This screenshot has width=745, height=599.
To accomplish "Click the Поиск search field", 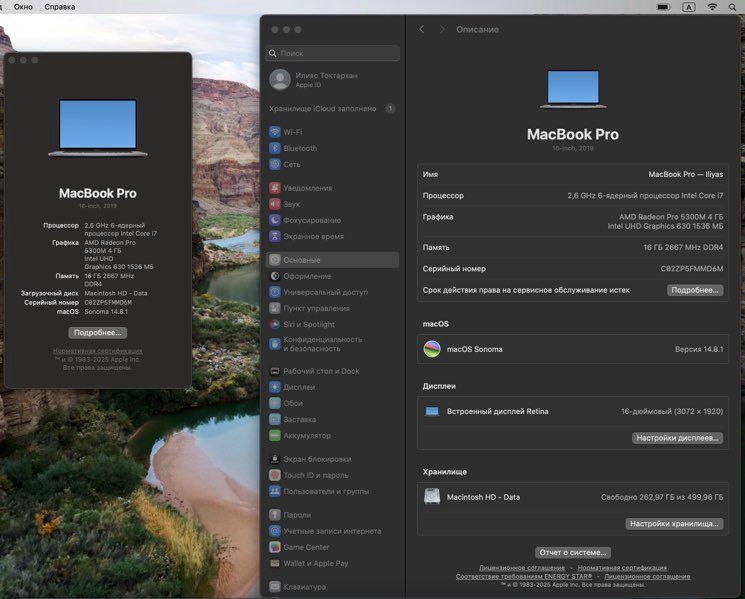I will (x=333, y=53).
